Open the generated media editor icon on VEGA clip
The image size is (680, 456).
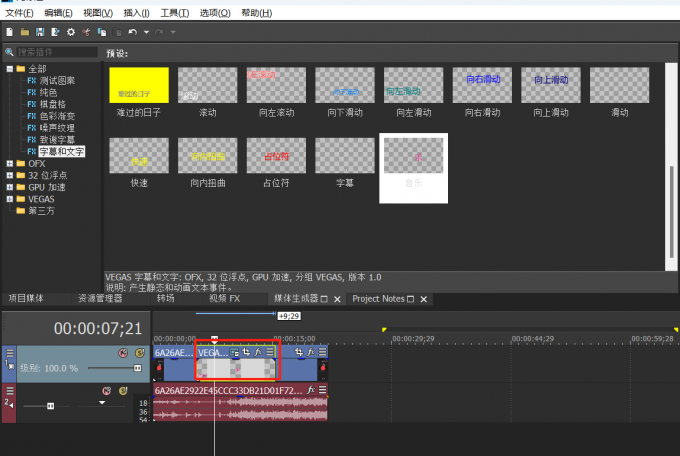point(235,352)
